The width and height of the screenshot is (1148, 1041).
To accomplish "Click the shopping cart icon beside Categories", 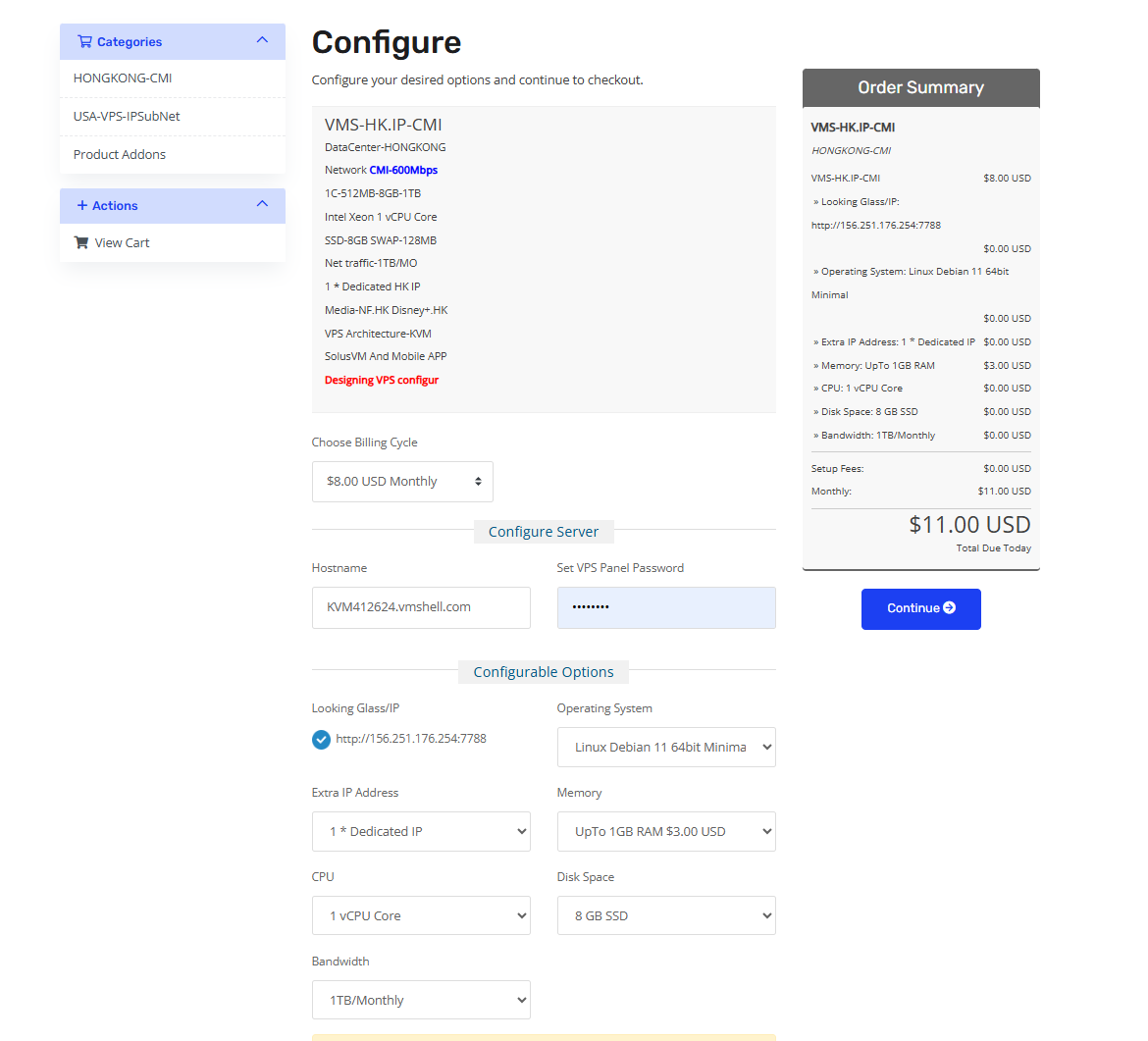I will 84,42.
